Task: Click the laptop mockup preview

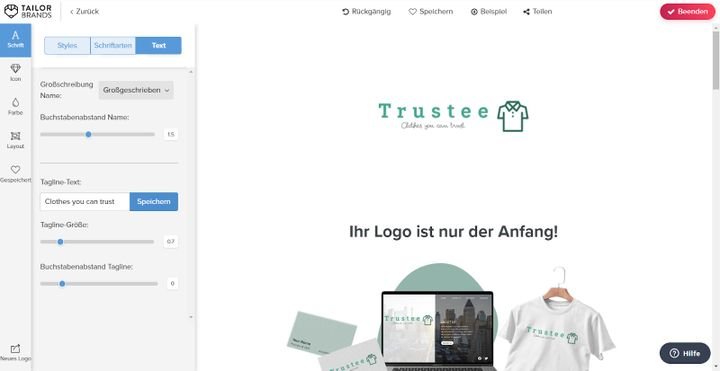Action: pyautogui.click(x=437, y=331)
